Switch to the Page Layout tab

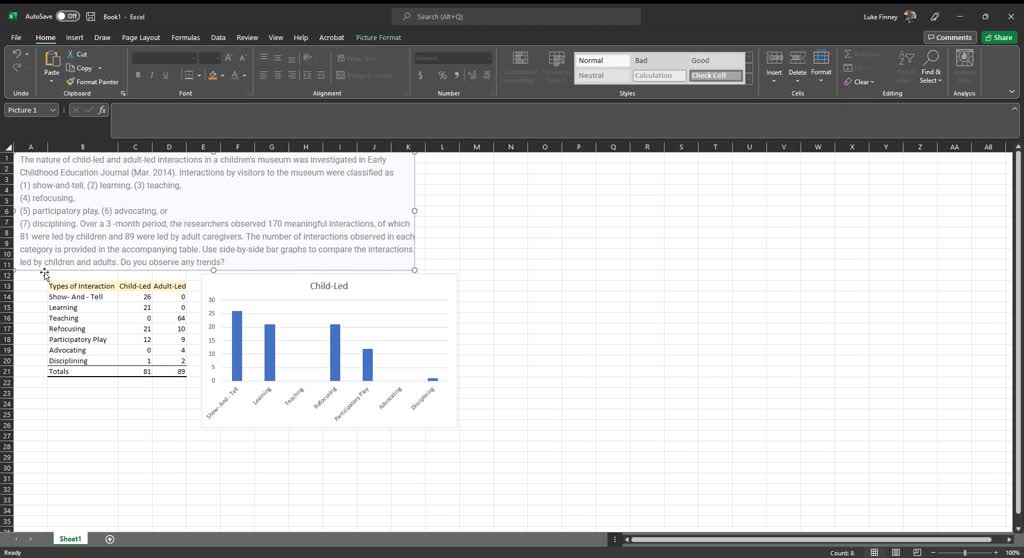(x=140, y=37)
